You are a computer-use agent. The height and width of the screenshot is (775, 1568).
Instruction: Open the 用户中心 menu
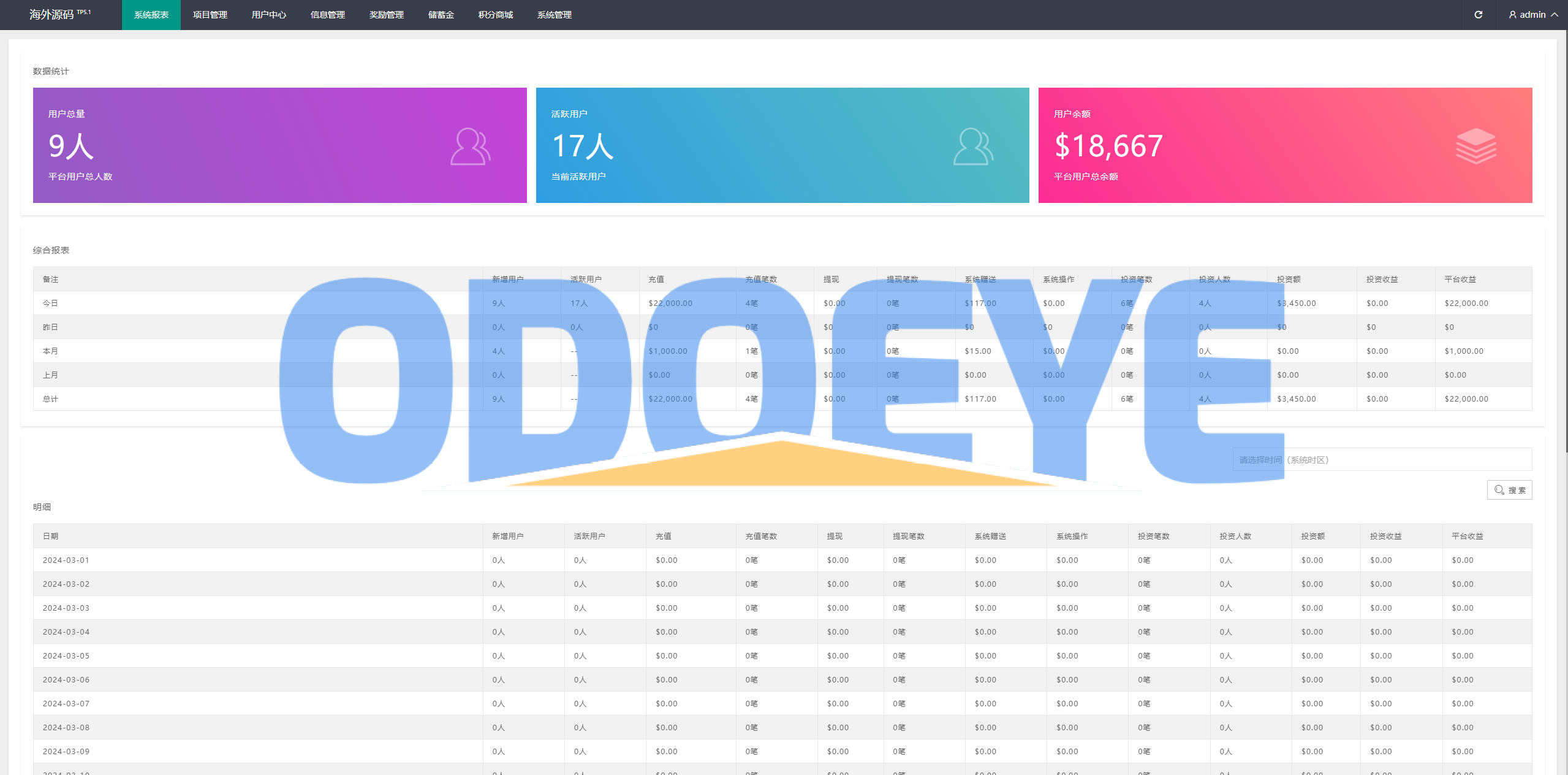pos(269,15)
